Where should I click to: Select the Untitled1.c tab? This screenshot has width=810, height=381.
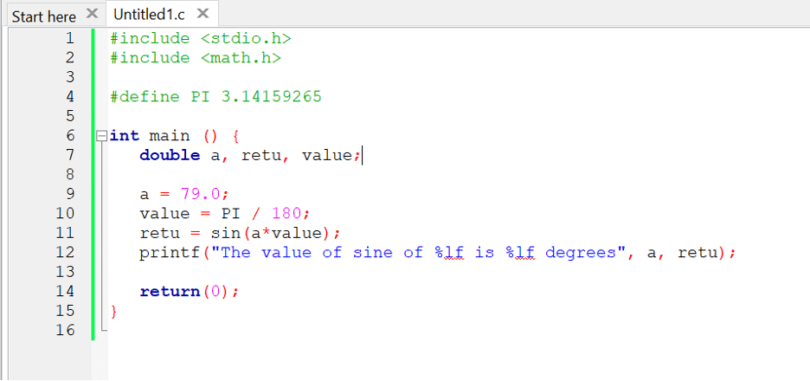tap(149, 14)
